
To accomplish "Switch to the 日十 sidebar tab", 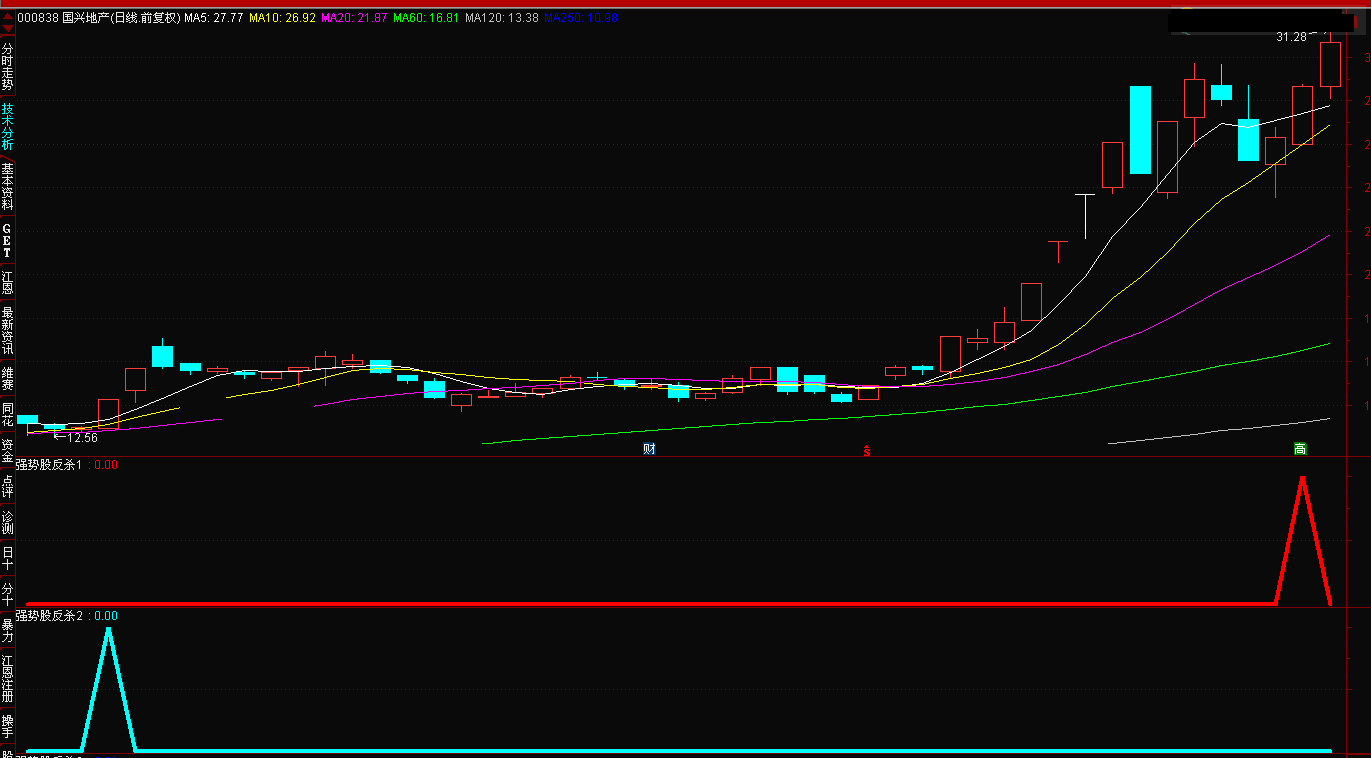I will [8, 558].
